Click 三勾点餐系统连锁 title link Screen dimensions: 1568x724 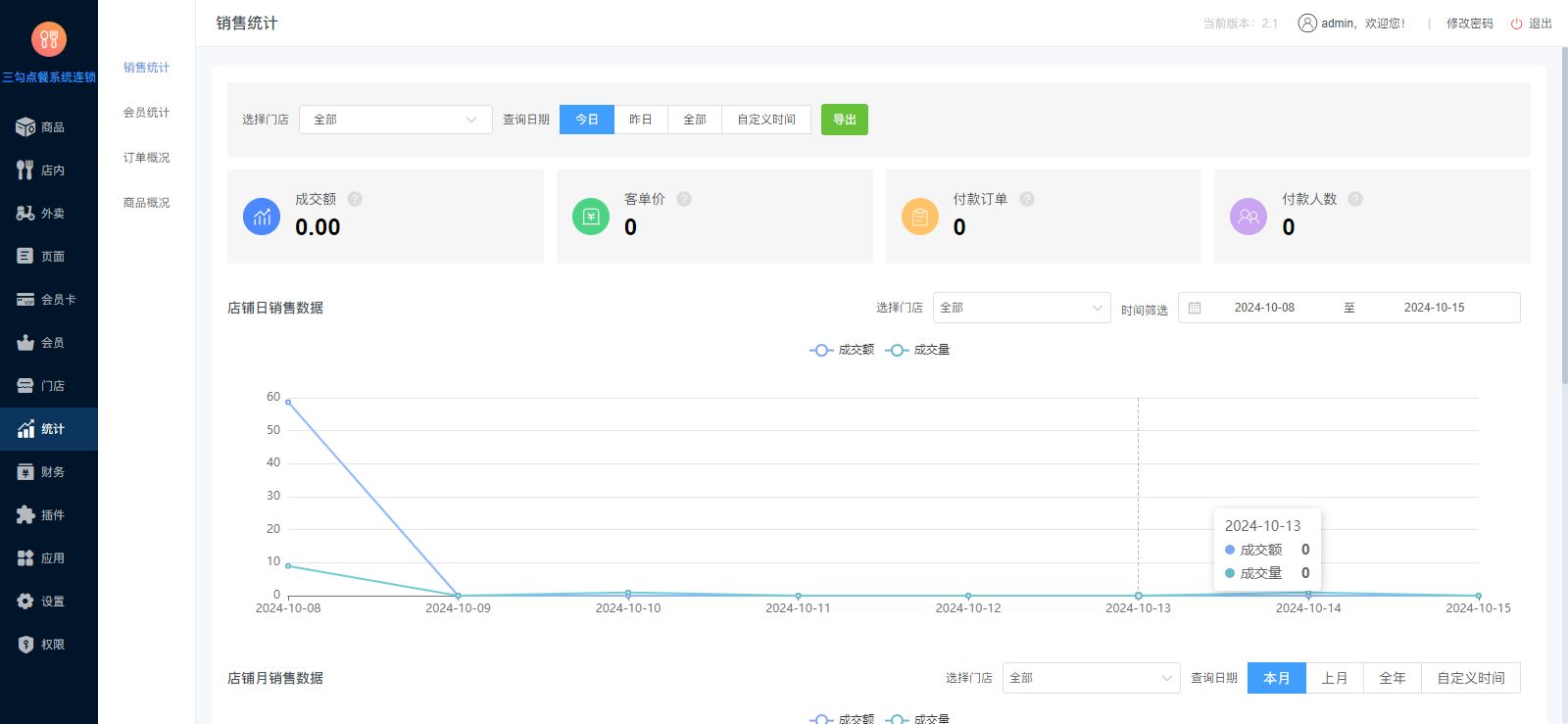pyautogui.click(x=49, y=77)
